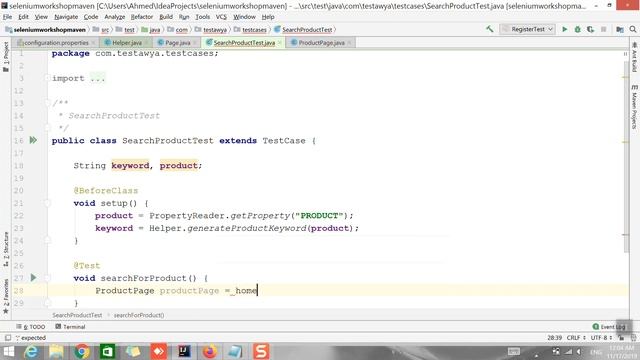Click the testawya folder in navigation bar
Screen dimensions: 640x360
211,30
